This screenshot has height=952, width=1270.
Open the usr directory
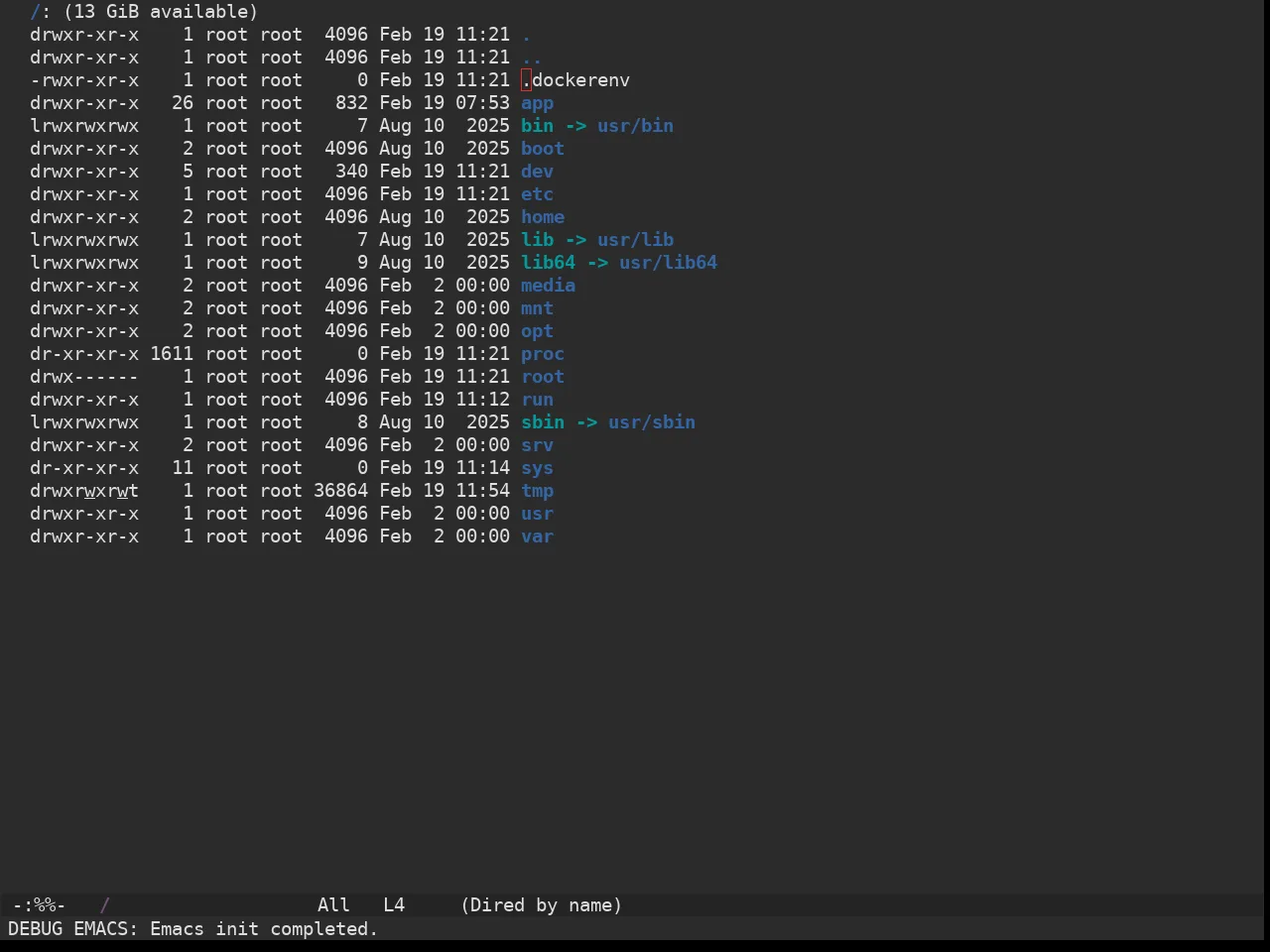click(x=537, y=514)
